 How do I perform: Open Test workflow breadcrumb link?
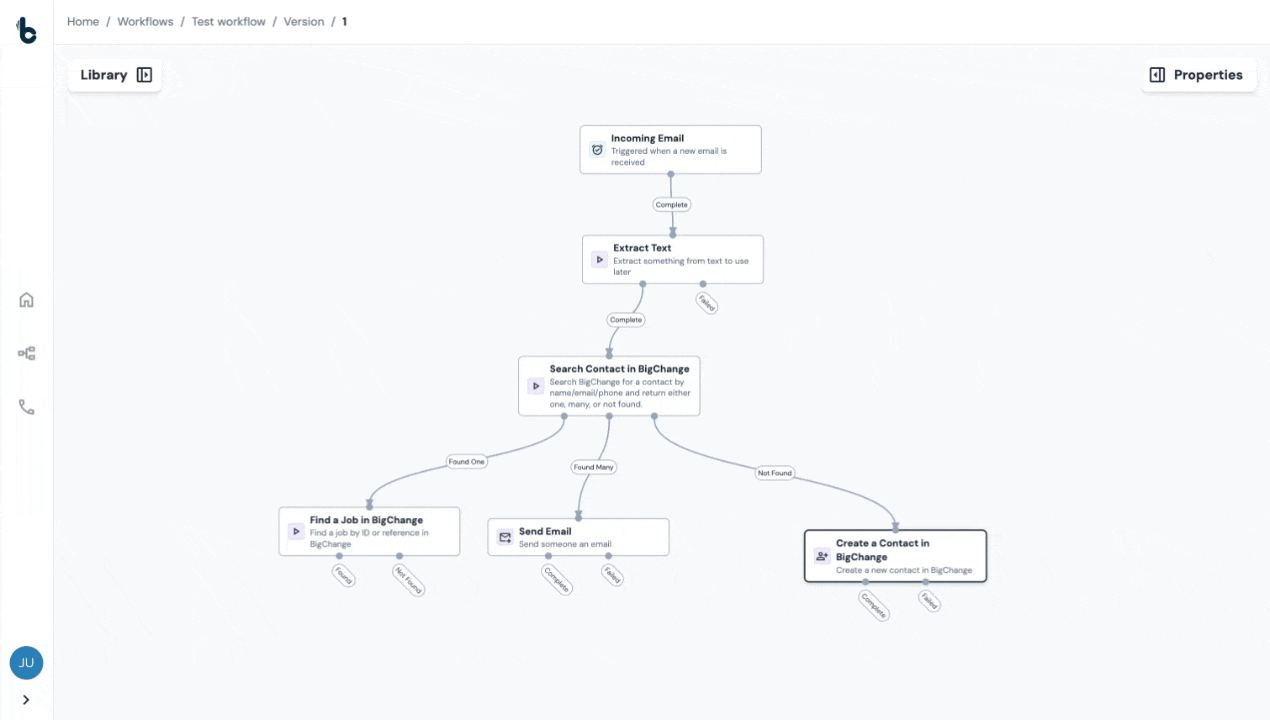228,22
